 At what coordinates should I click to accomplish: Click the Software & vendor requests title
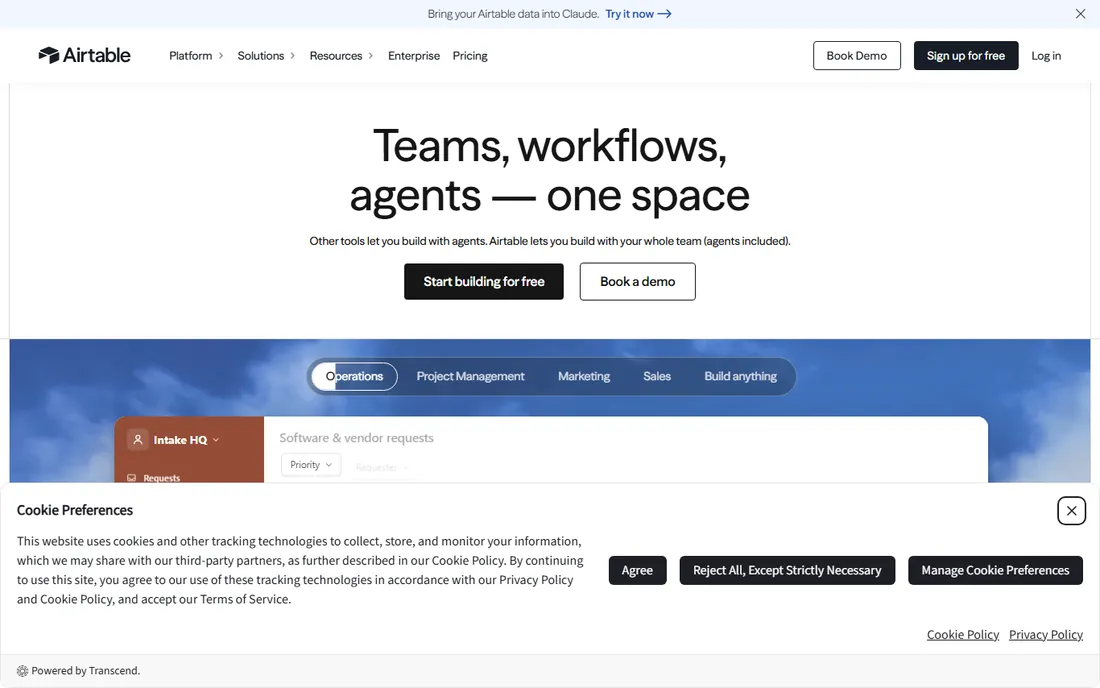tap(356, 438)
